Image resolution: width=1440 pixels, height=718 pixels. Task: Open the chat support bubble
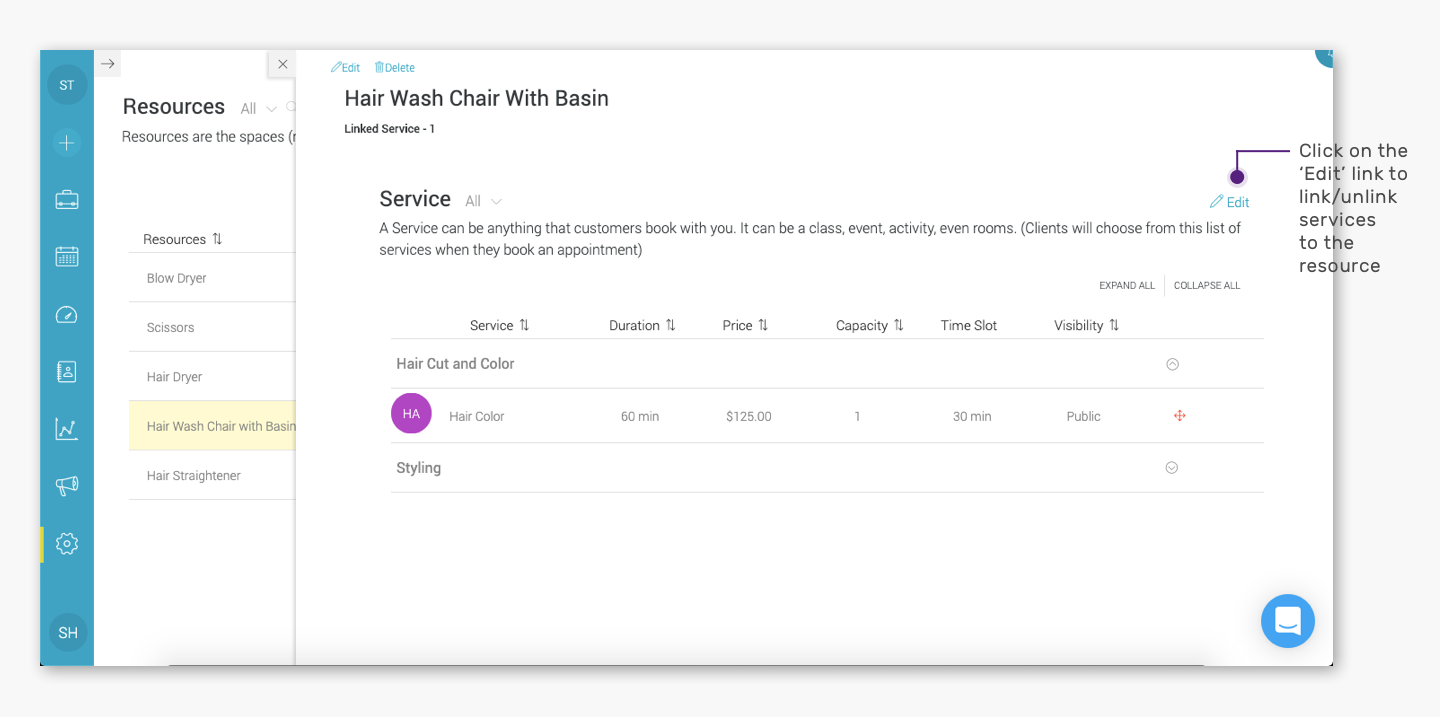pyautogui.click(x=1288, y=621)
